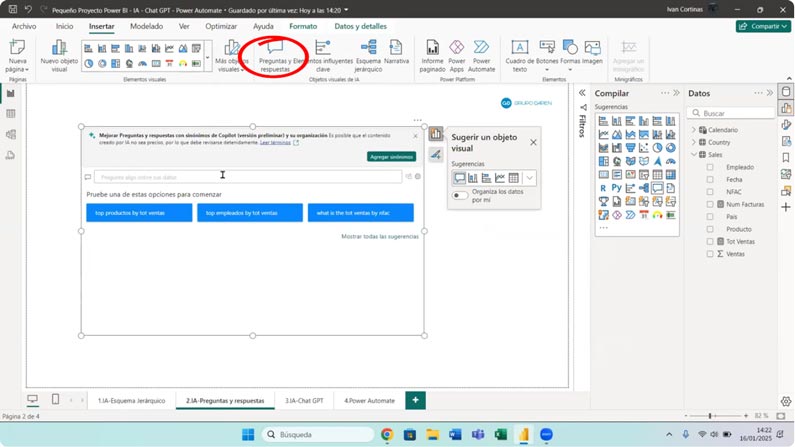Check the Empleado field checkbox
Image resolution: width=795 pixels, height=447 pixels.
(x=710, y=167)
